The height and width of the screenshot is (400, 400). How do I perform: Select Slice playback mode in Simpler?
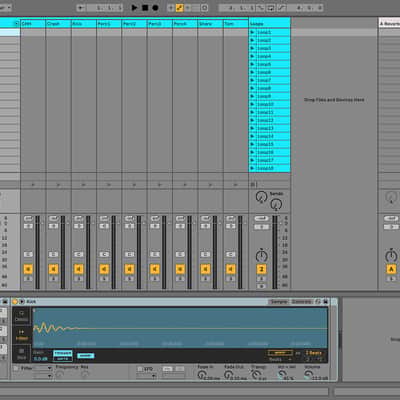click(22, 354)
